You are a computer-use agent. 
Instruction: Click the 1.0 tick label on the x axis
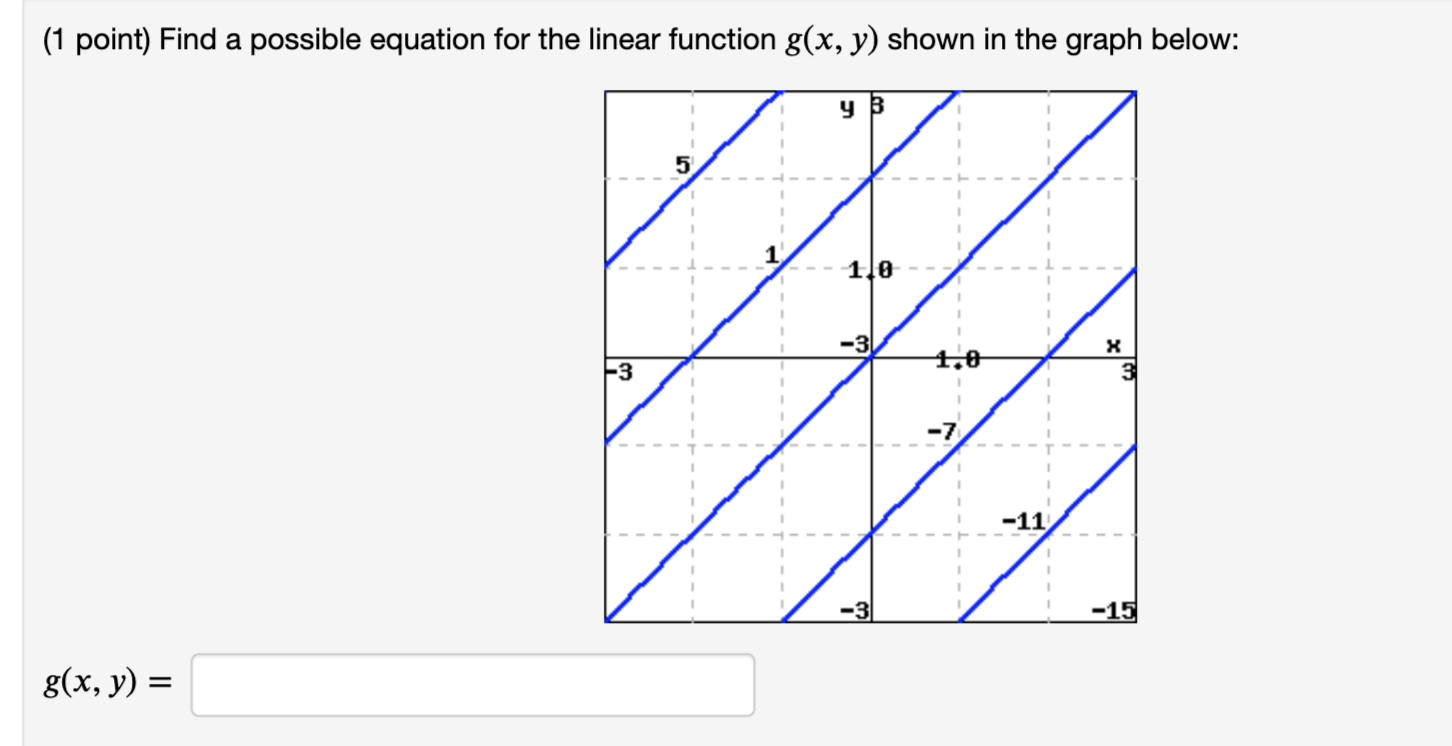point(955,358)
